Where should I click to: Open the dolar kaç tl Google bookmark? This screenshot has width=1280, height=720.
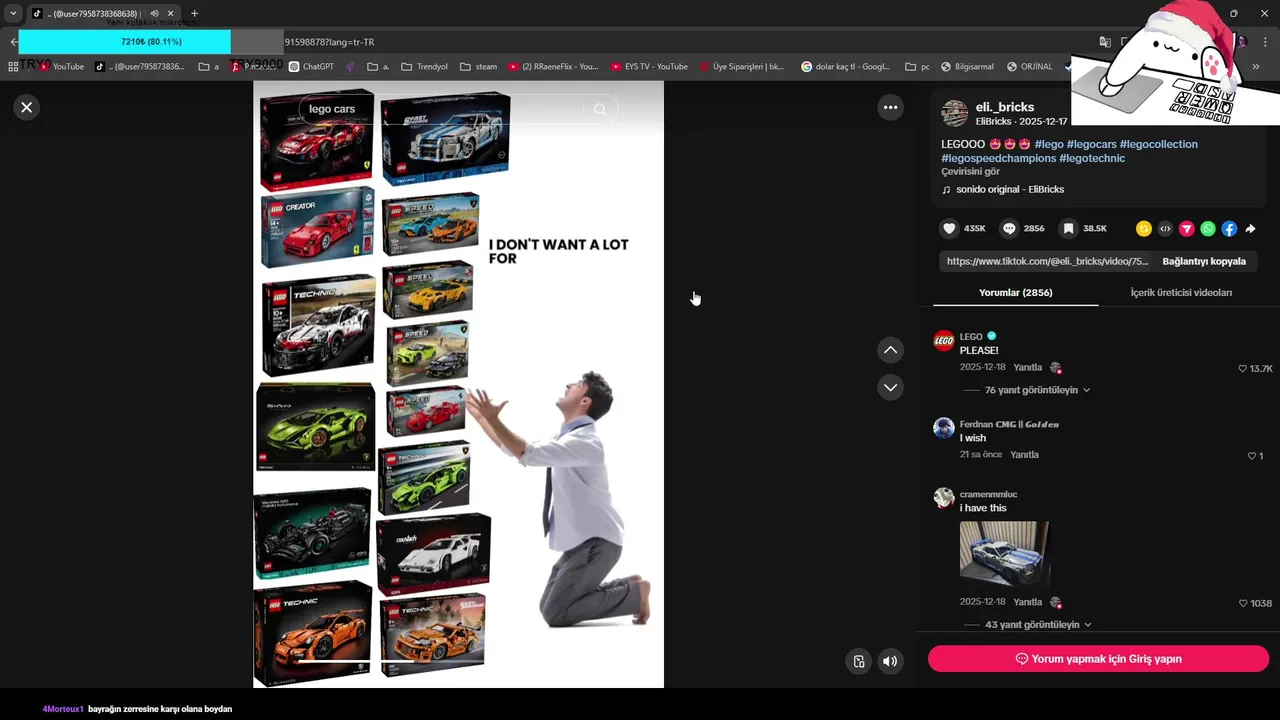coord(845,67)
